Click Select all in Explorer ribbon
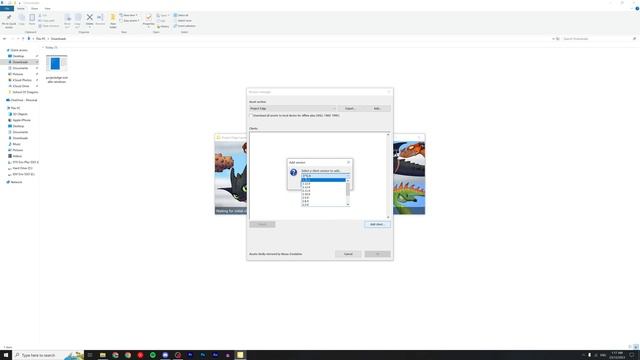The width and height of the screenshot is (640, 360). pyautogui.click(x=181, y=15)
